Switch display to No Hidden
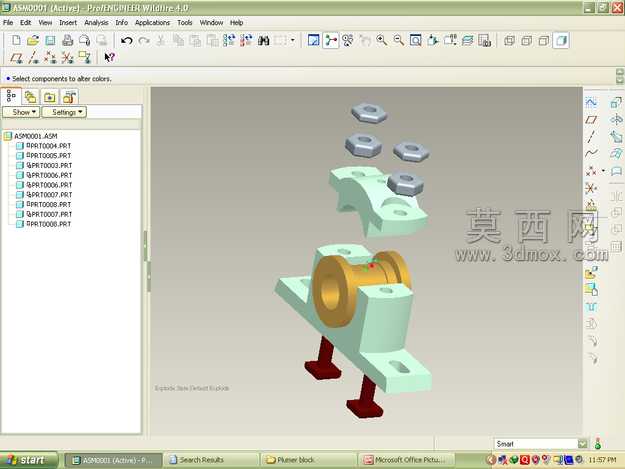The height and width of the screenshot is (469, 625). point(544,41)
